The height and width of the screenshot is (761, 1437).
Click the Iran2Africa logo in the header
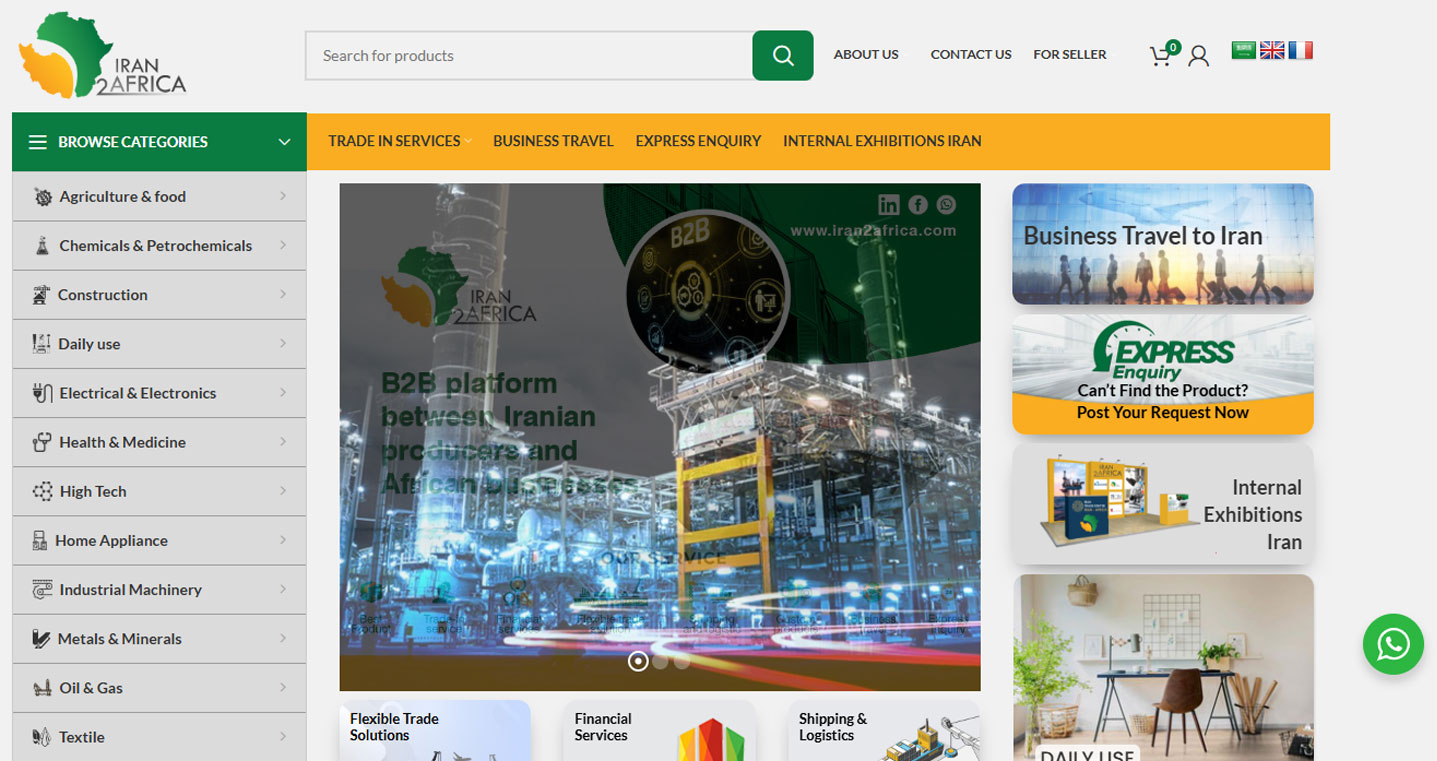click(x=102, y=55)
